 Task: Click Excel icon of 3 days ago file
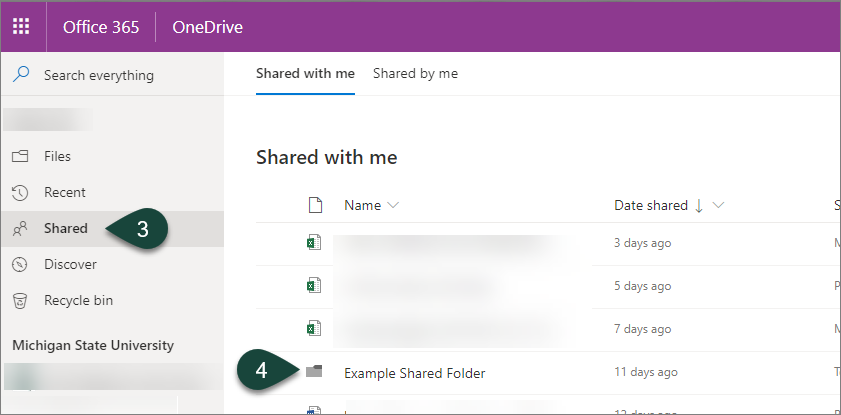314,243
